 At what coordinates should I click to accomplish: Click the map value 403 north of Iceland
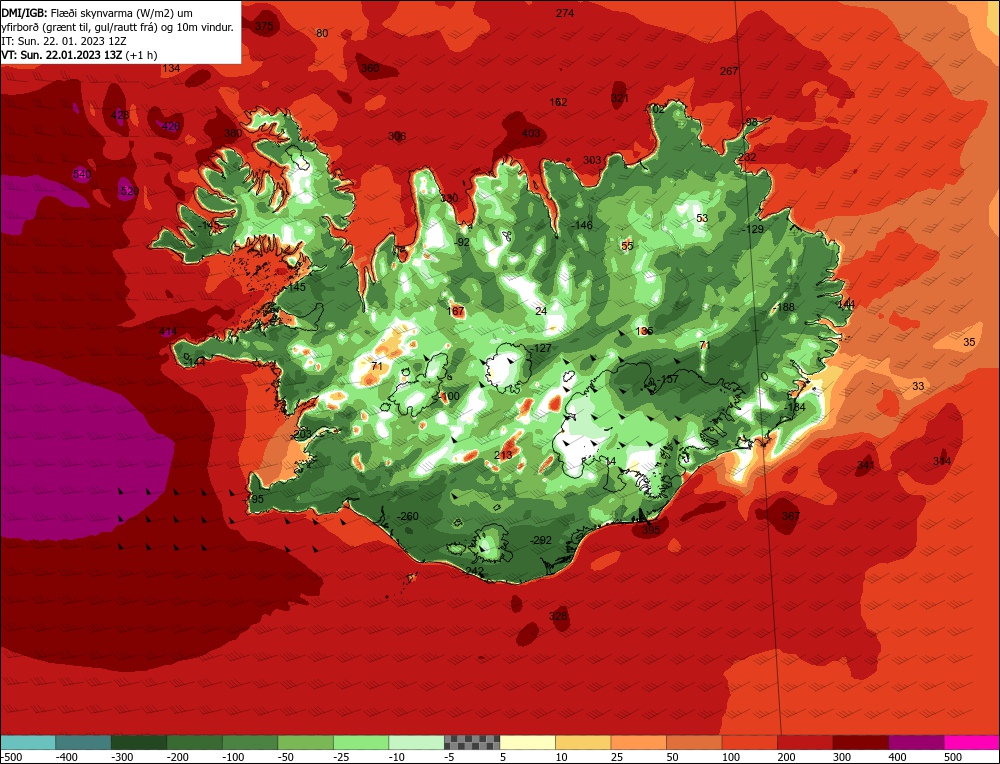pos(531,133)
